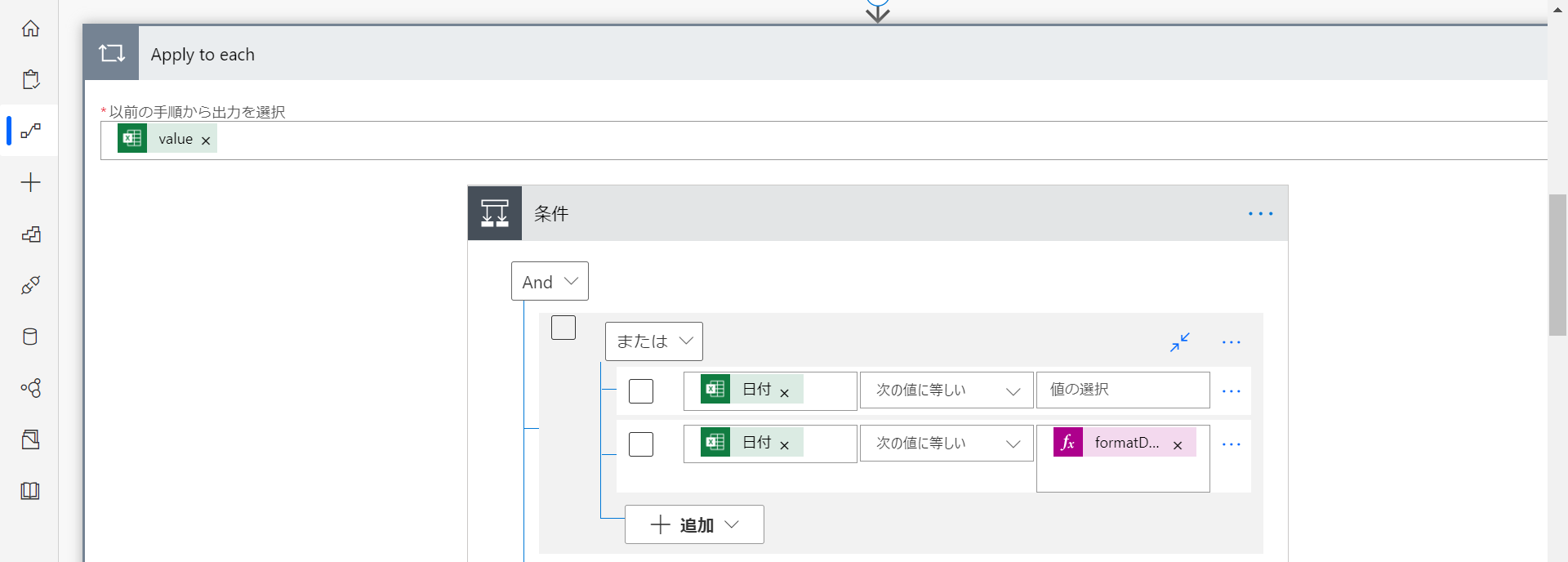Open first row 次の値に等しい operator dropdown
The width and height of the screenshot is (1568, 562).
tap(947, 390)
